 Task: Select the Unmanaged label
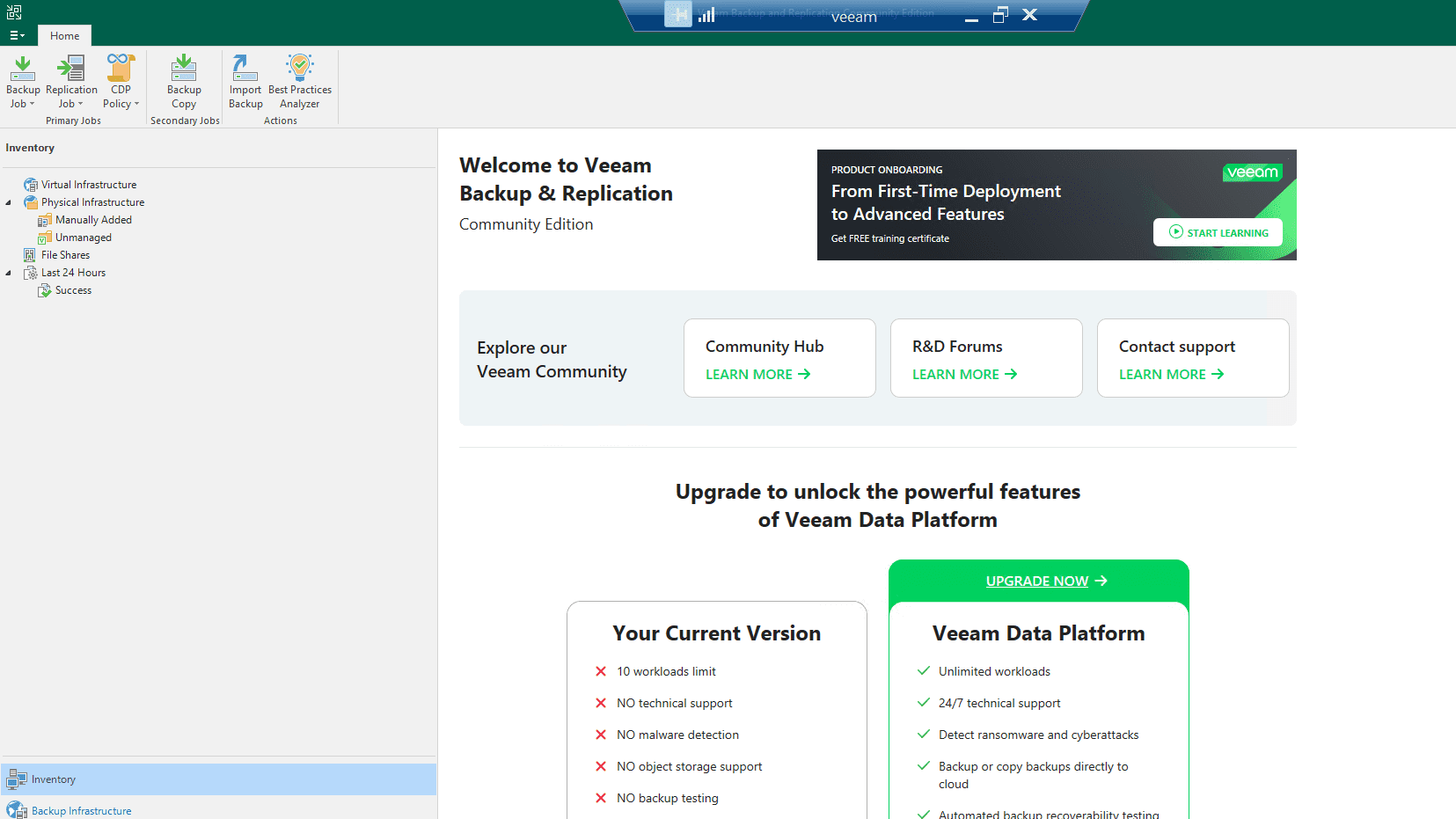(84, 238)
